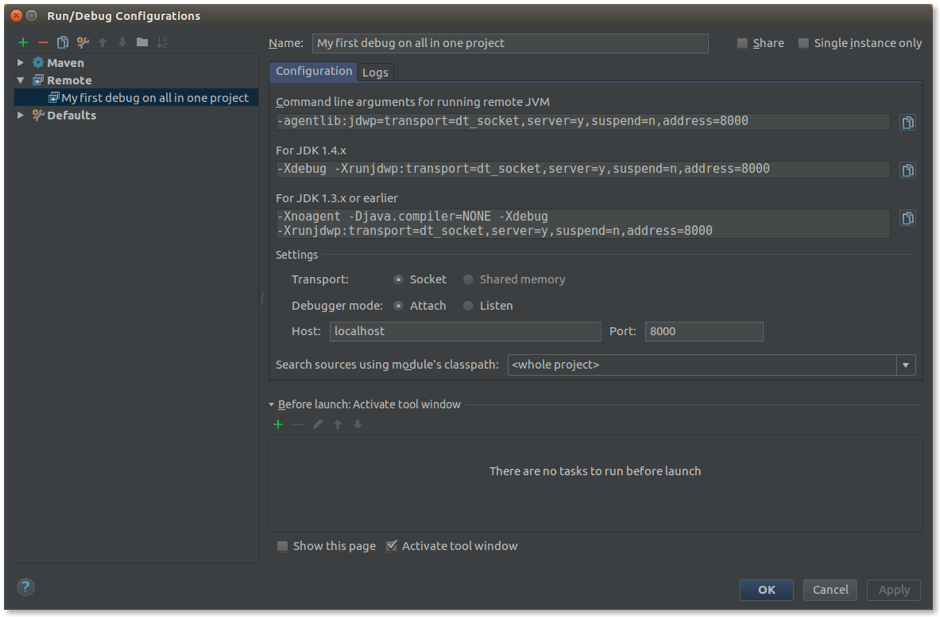The image size is (940, 617).
Task: Uncheck Activate tool window
Action: pyautogui.click(x=392, y=546)
